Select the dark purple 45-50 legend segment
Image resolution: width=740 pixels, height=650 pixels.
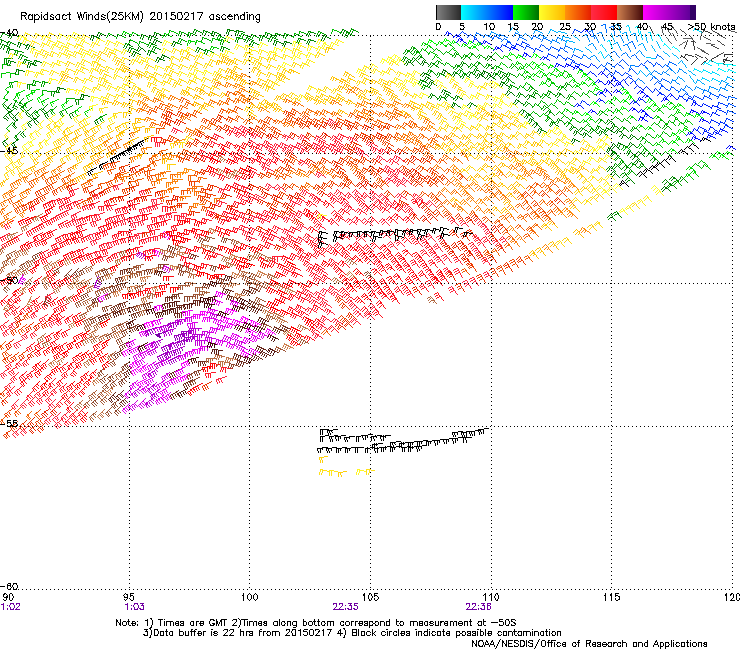682,12
